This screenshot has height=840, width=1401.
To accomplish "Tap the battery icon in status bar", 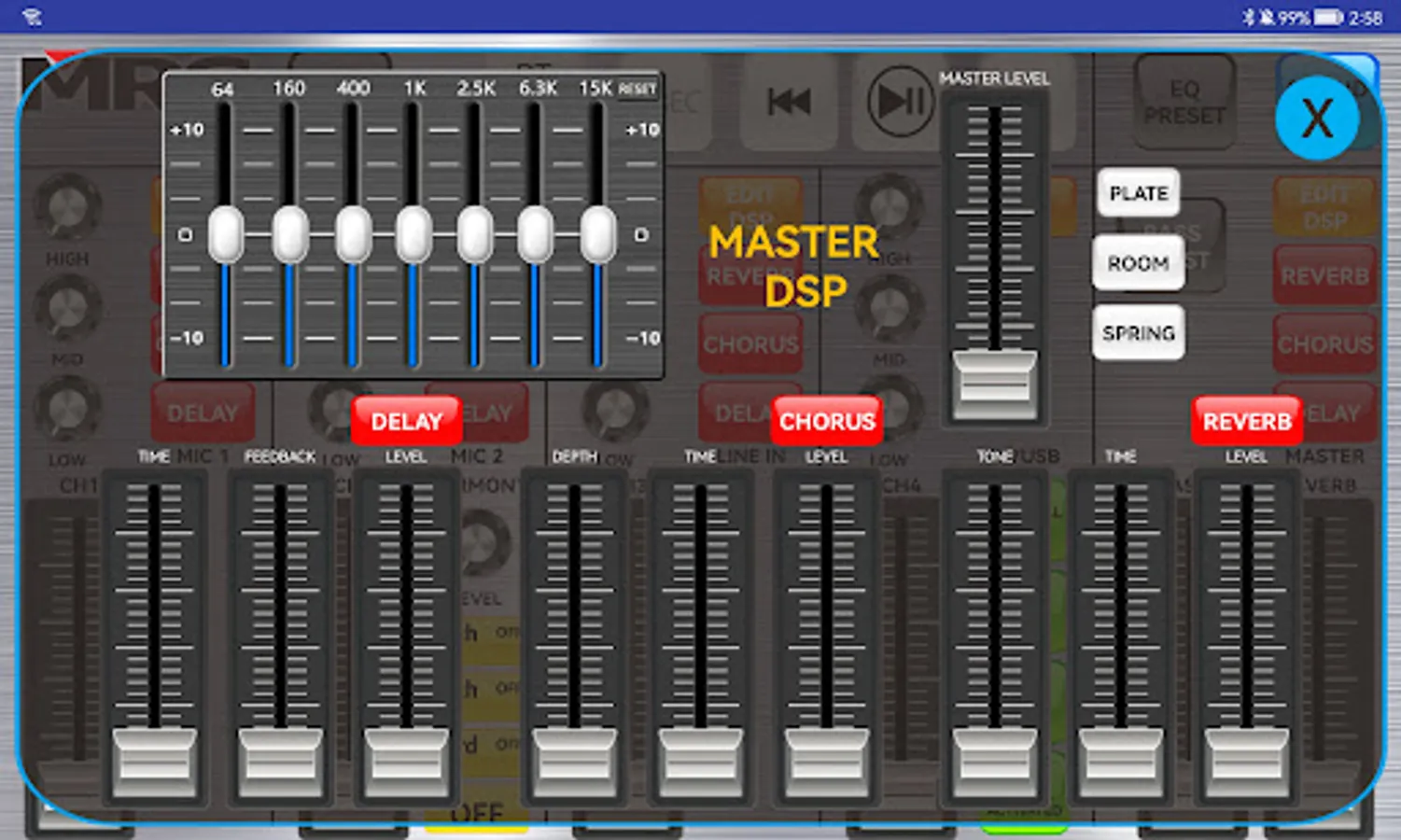I will (1327, 18).
